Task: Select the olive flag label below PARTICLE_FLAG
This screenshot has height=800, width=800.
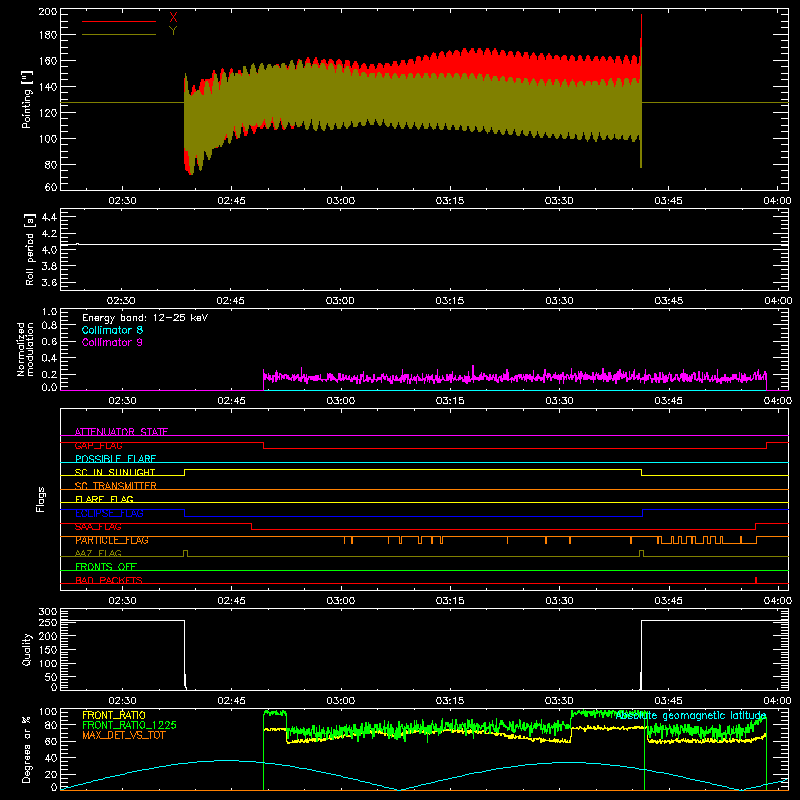Action: (98, 553)
